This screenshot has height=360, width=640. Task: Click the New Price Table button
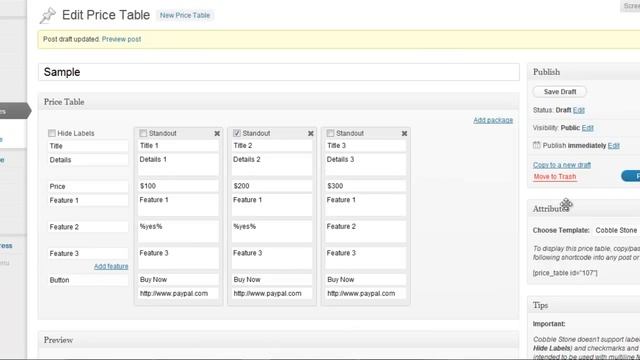[185, 15]
